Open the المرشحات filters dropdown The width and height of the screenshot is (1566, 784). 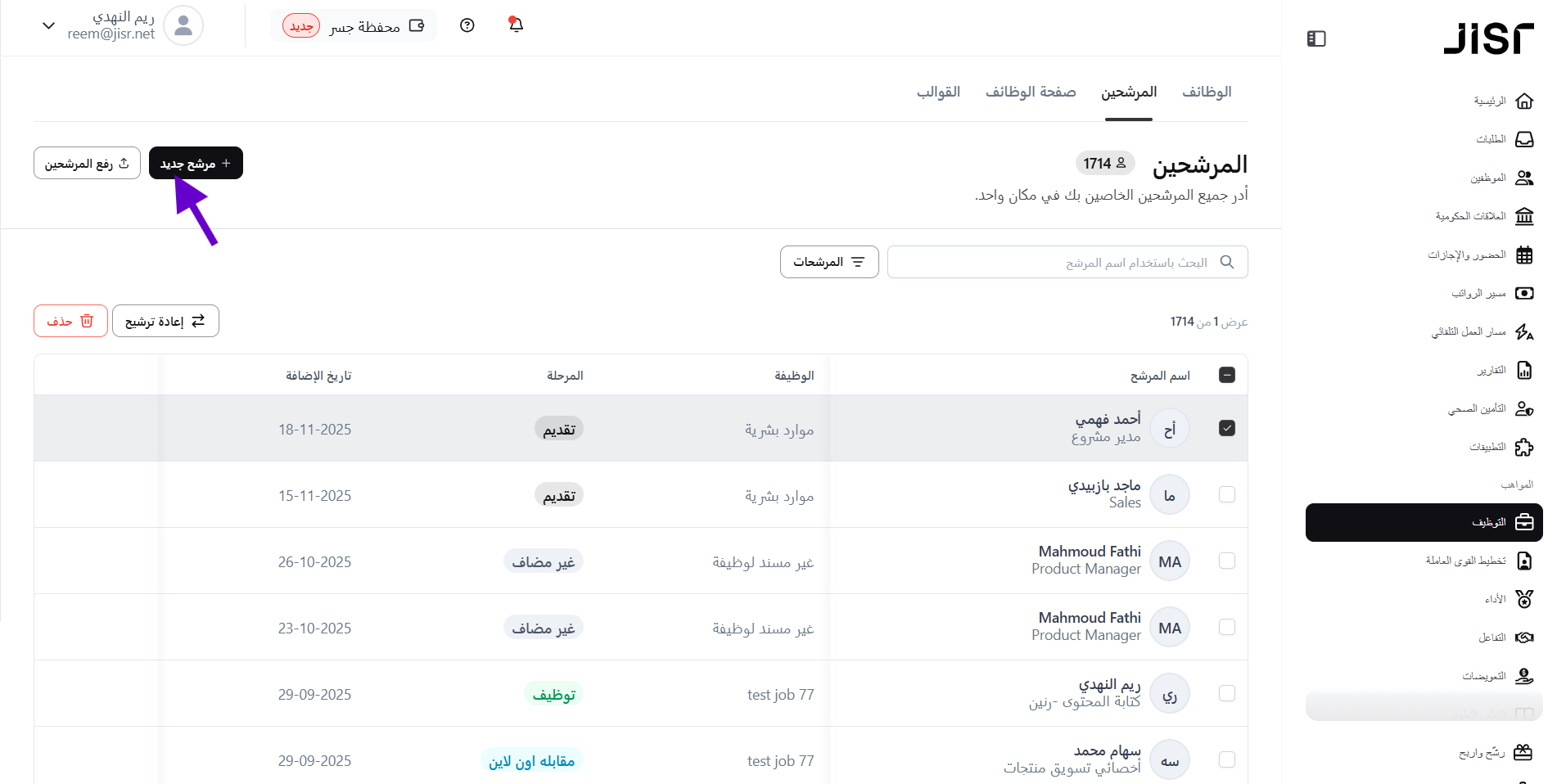click(828, 262)
